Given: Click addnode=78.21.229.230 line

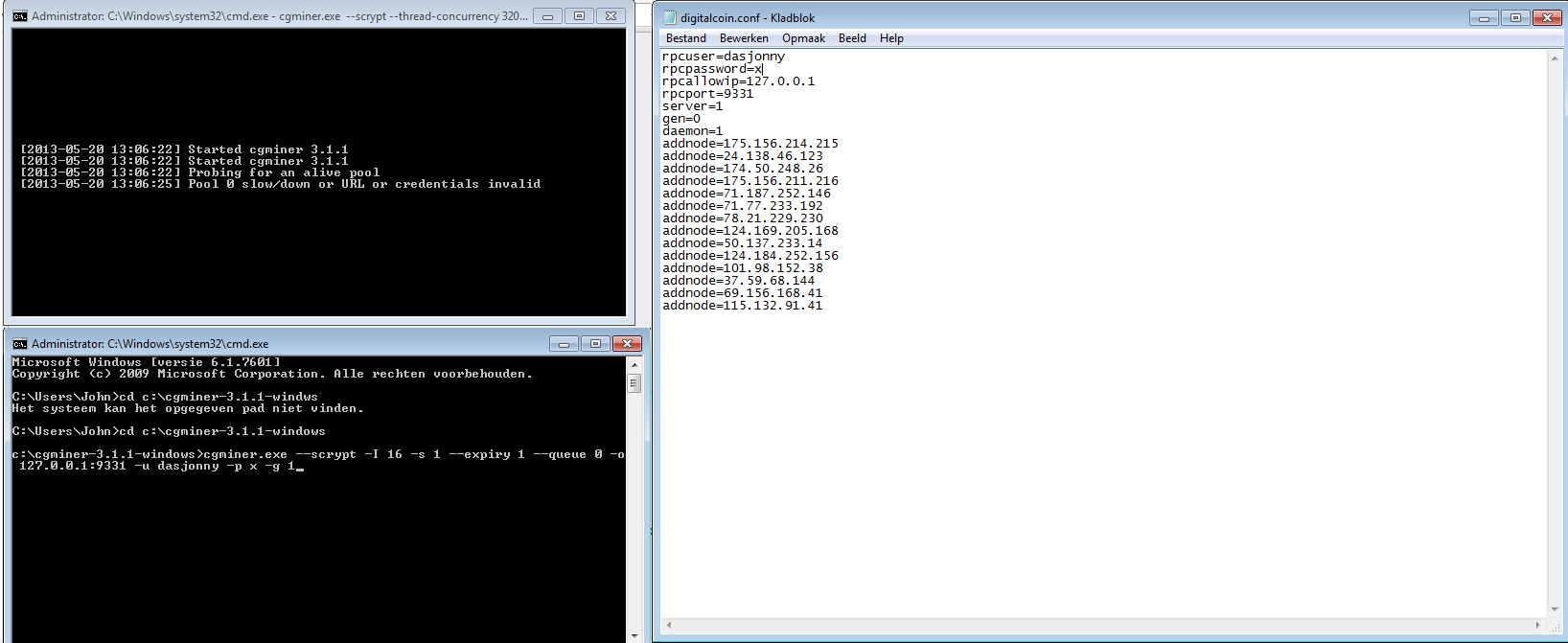Looking at the screenshot, I should point(743,218).
